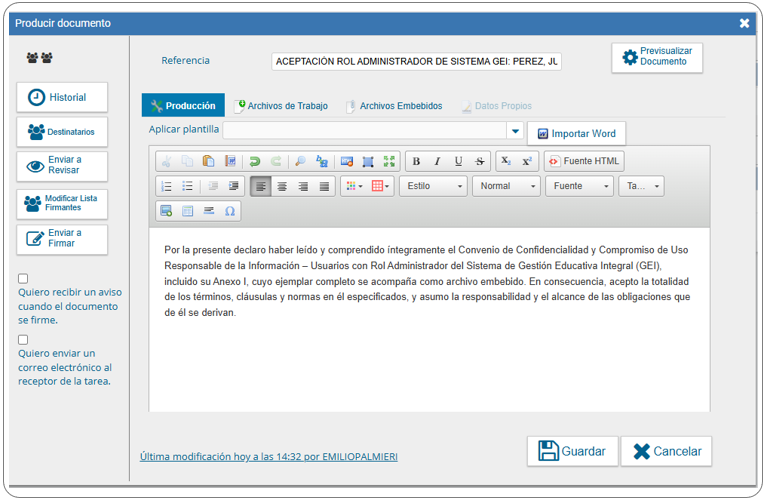Open the Última modificación link
Image resolution: width=765 pixels, height=501 pixels.
pyautogui.click(x=269, y=457)
